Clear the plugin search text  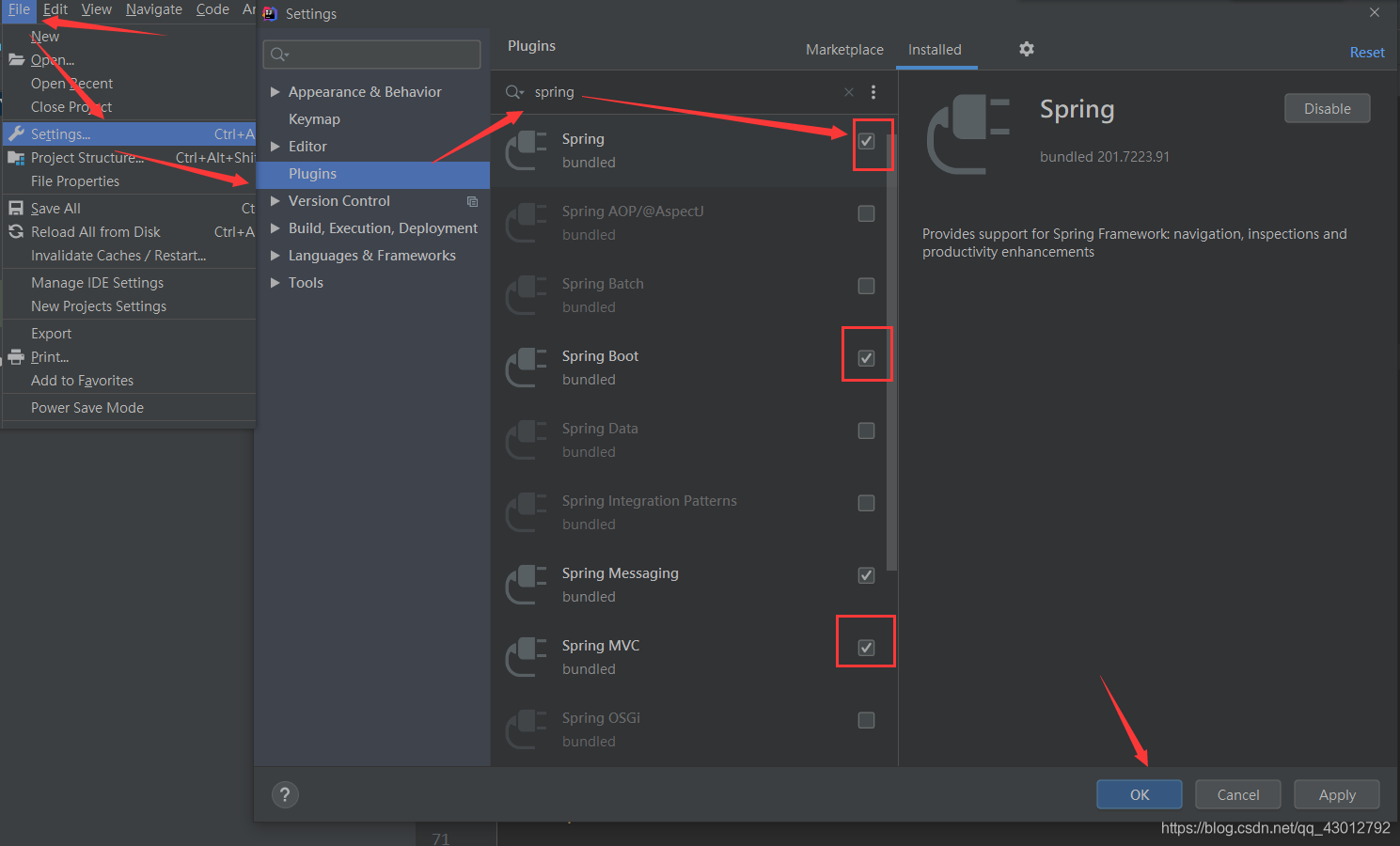coord(849,92)
